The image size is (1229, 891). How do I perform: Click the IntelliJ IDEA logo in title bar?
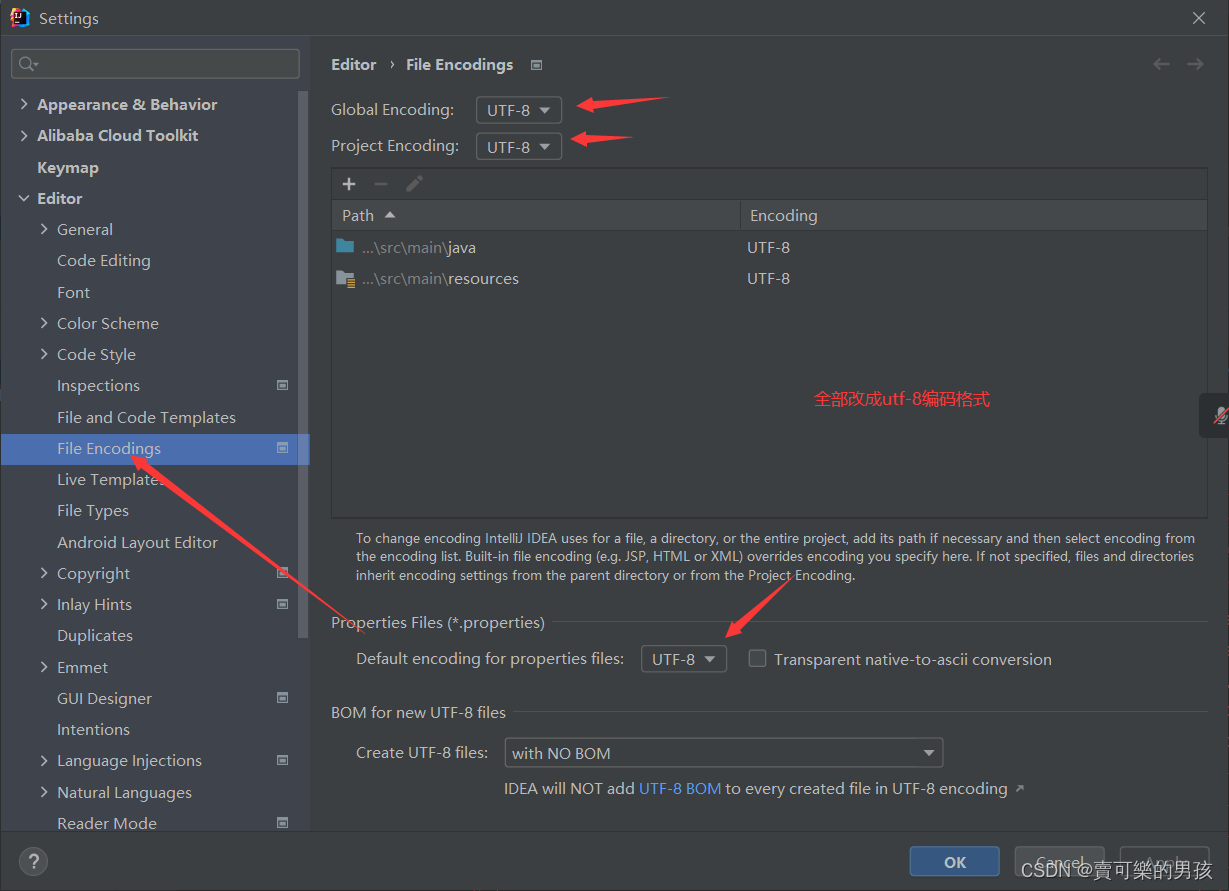[x=20, y=17]
